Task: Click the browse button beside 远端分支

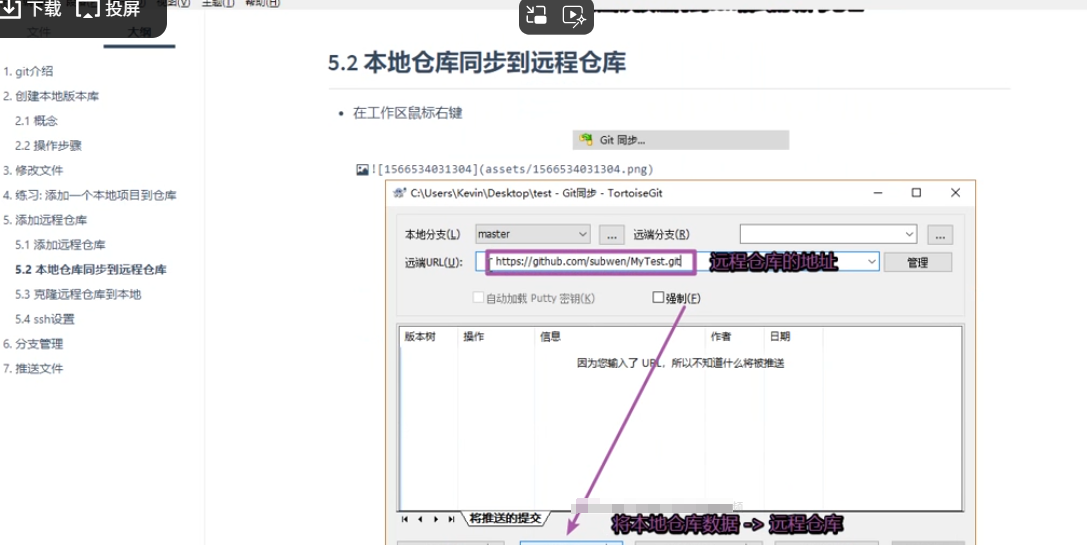Action: (940, 234)
